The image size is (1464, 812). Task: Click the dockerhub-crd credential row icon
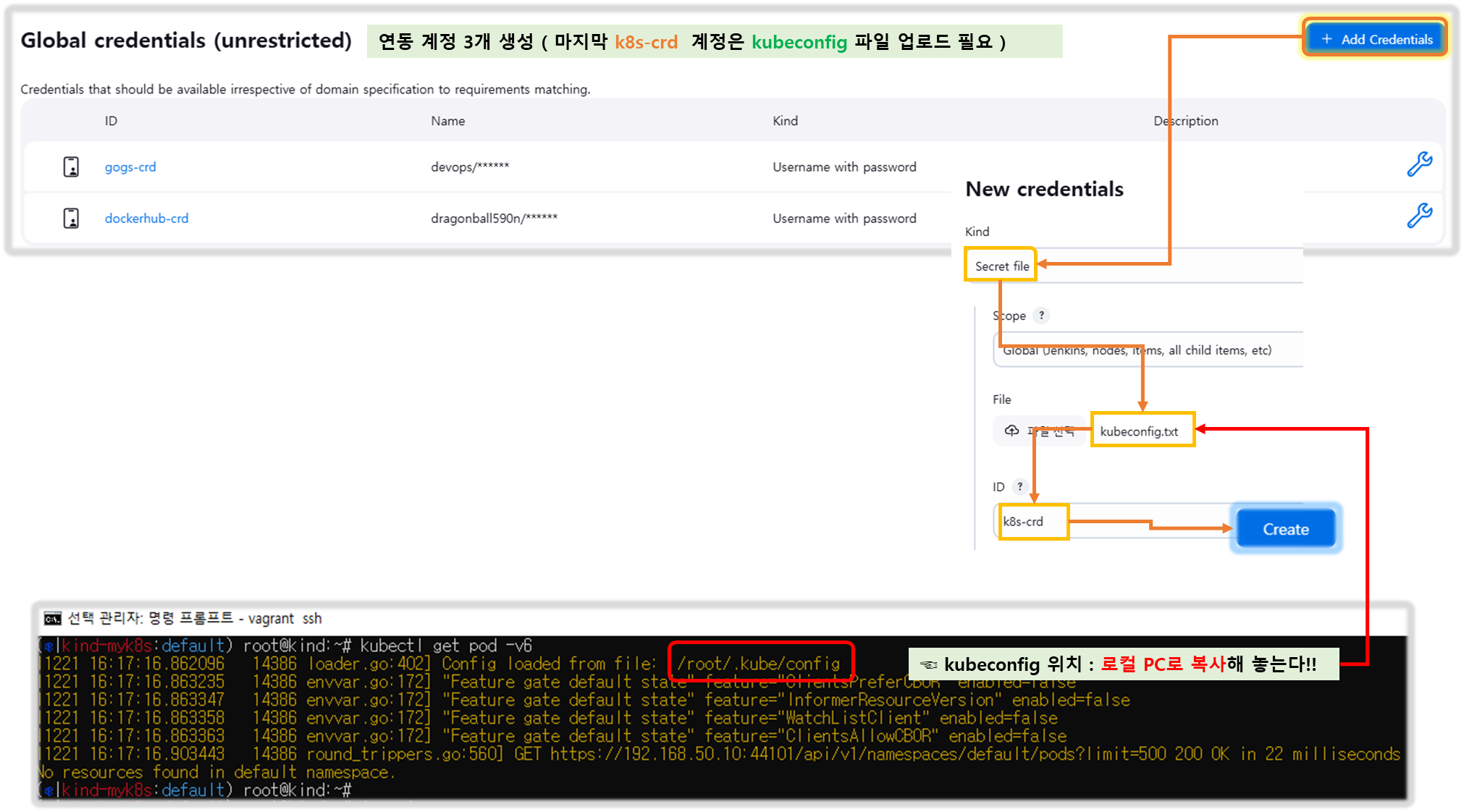[x=71, y=218]
